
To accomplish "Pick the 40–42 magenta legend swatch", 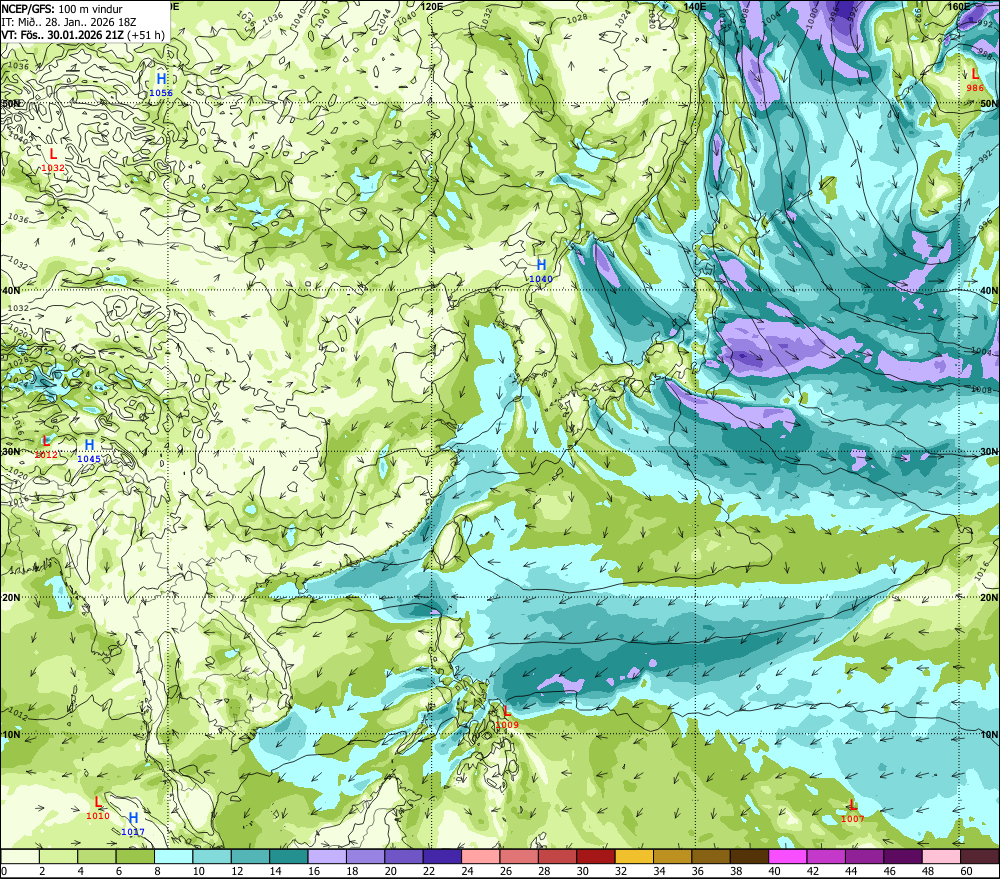I will pos(788,856).
